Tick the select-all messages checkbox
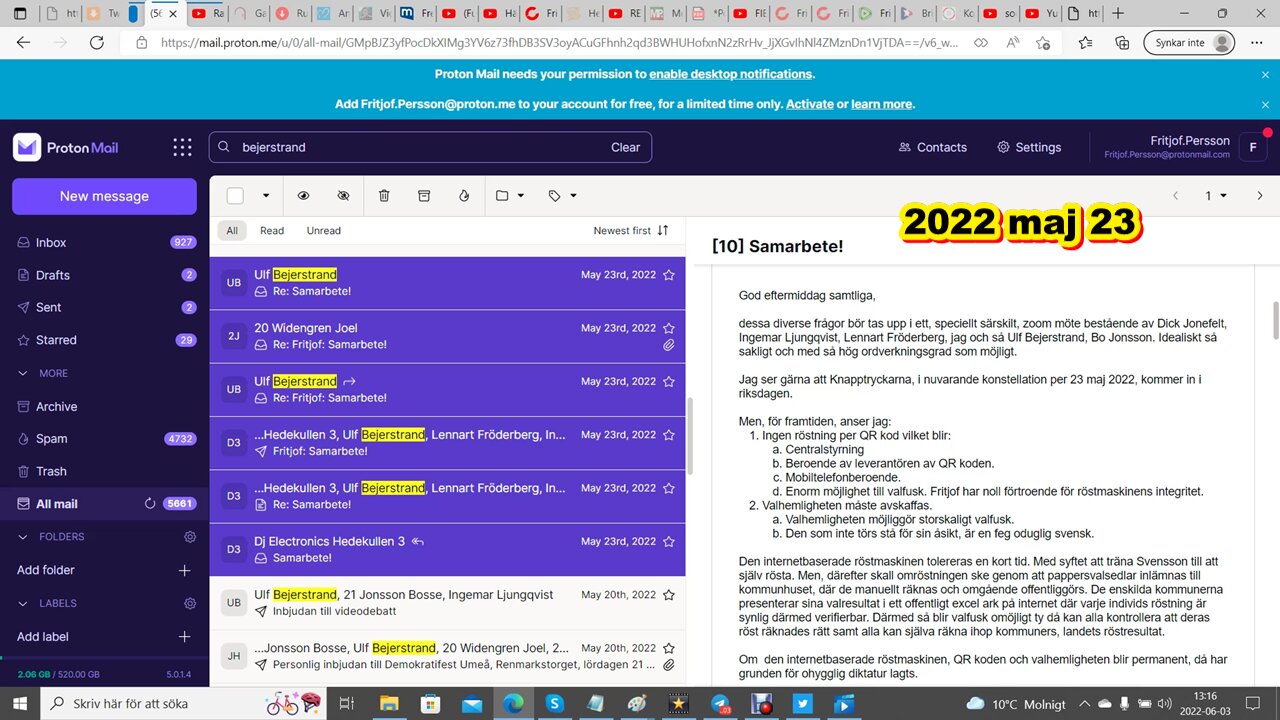Screen dimensions: 1280x720 pos(235,196)
